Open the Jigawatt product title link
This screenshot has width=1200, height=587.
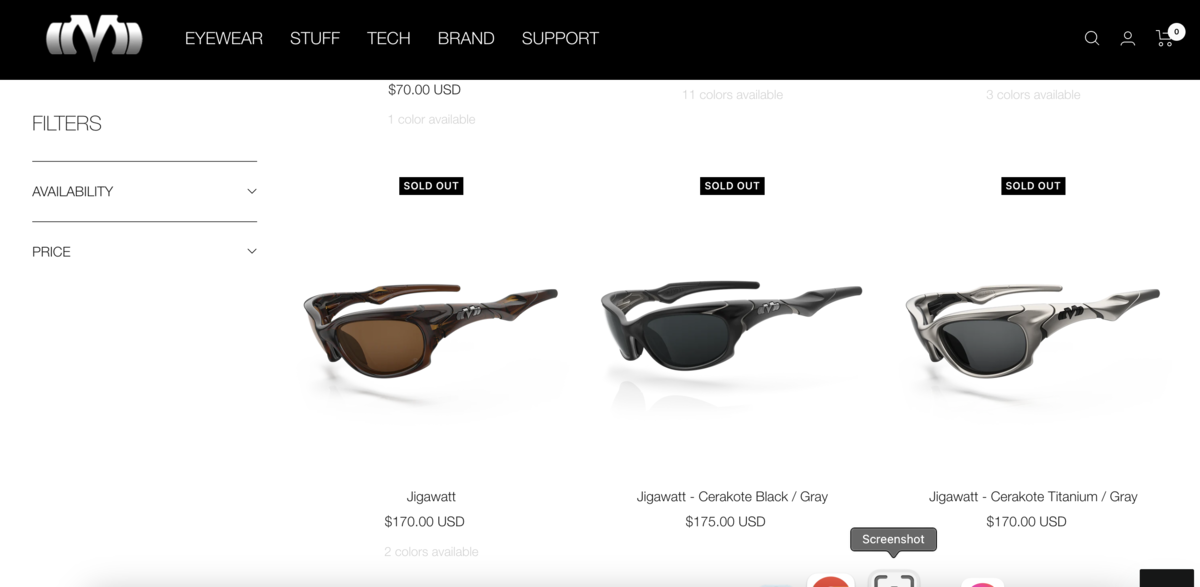(431, 496)
